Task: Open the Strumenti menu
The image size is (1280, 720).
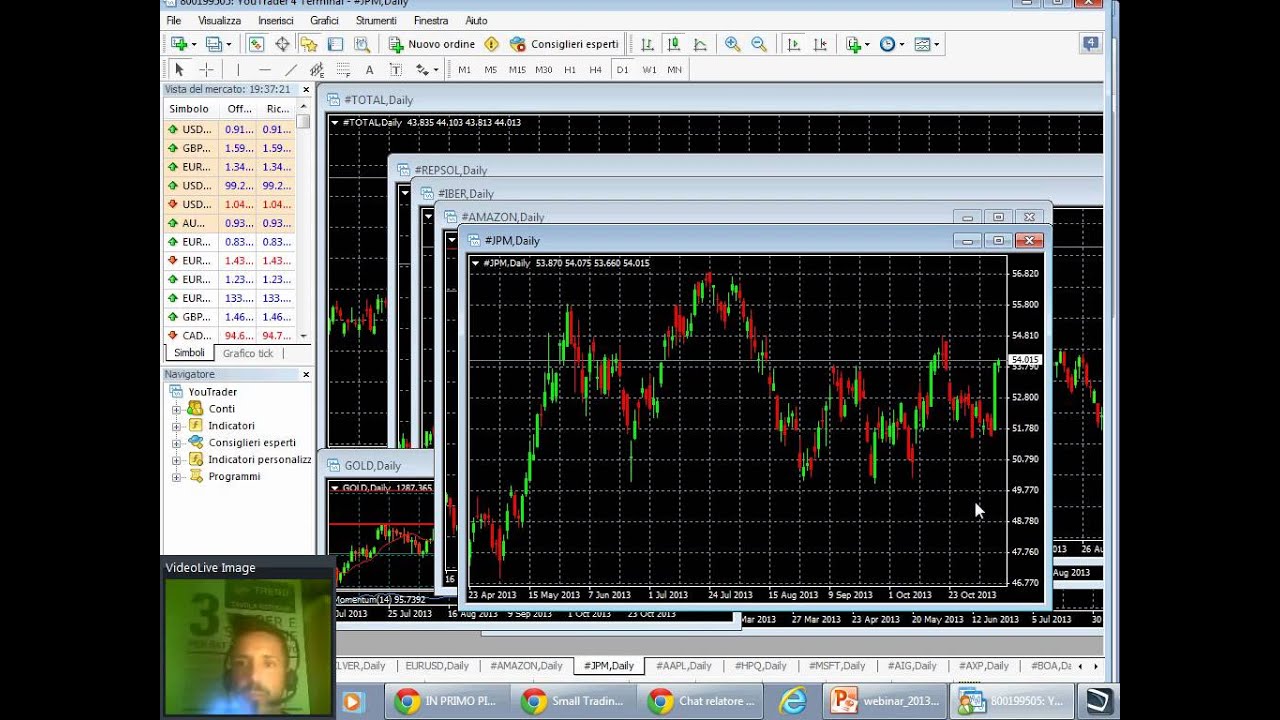Action: point(376,20)
